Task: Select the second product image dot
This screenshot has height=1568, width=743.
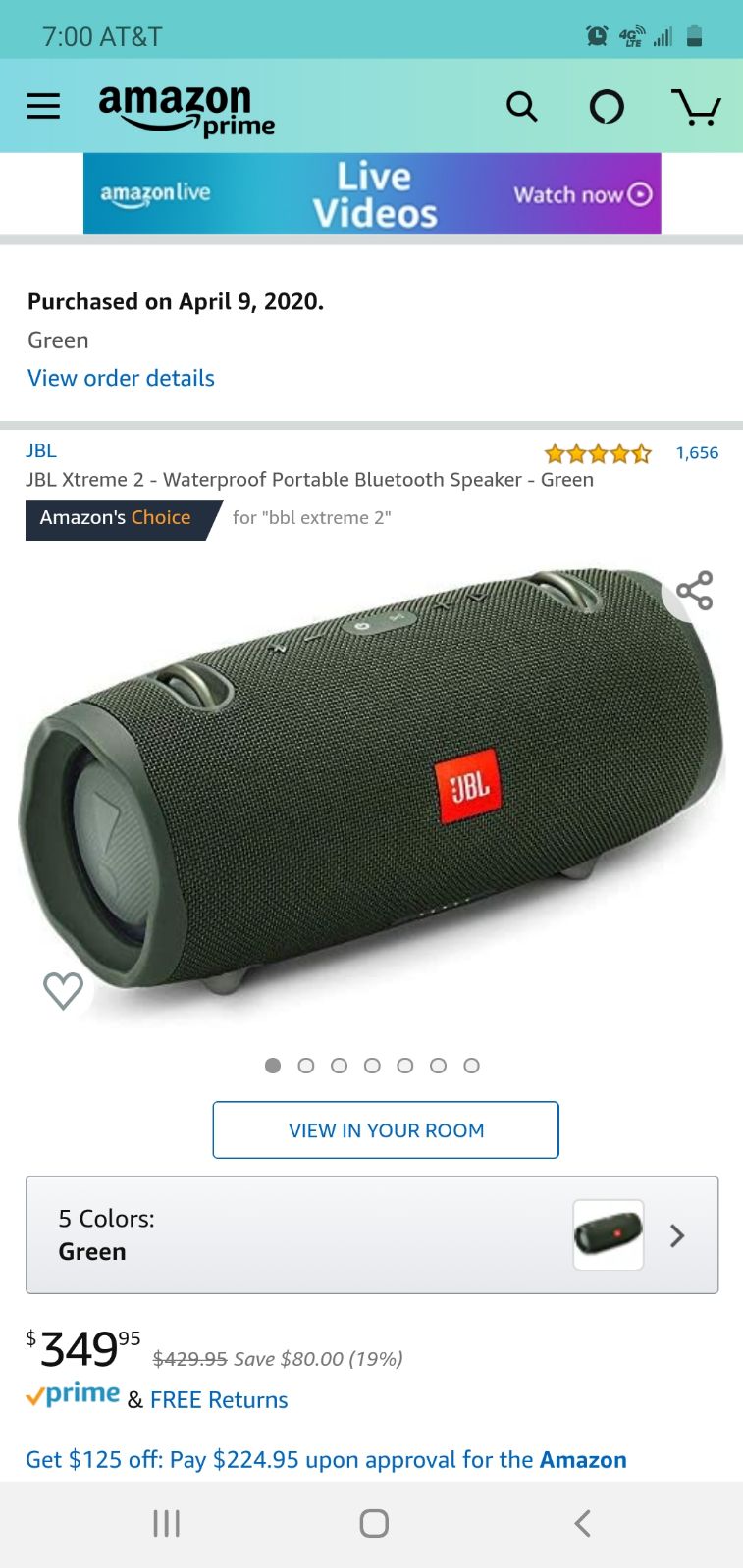Action: pyautogui.click(x=306, y=1066)
